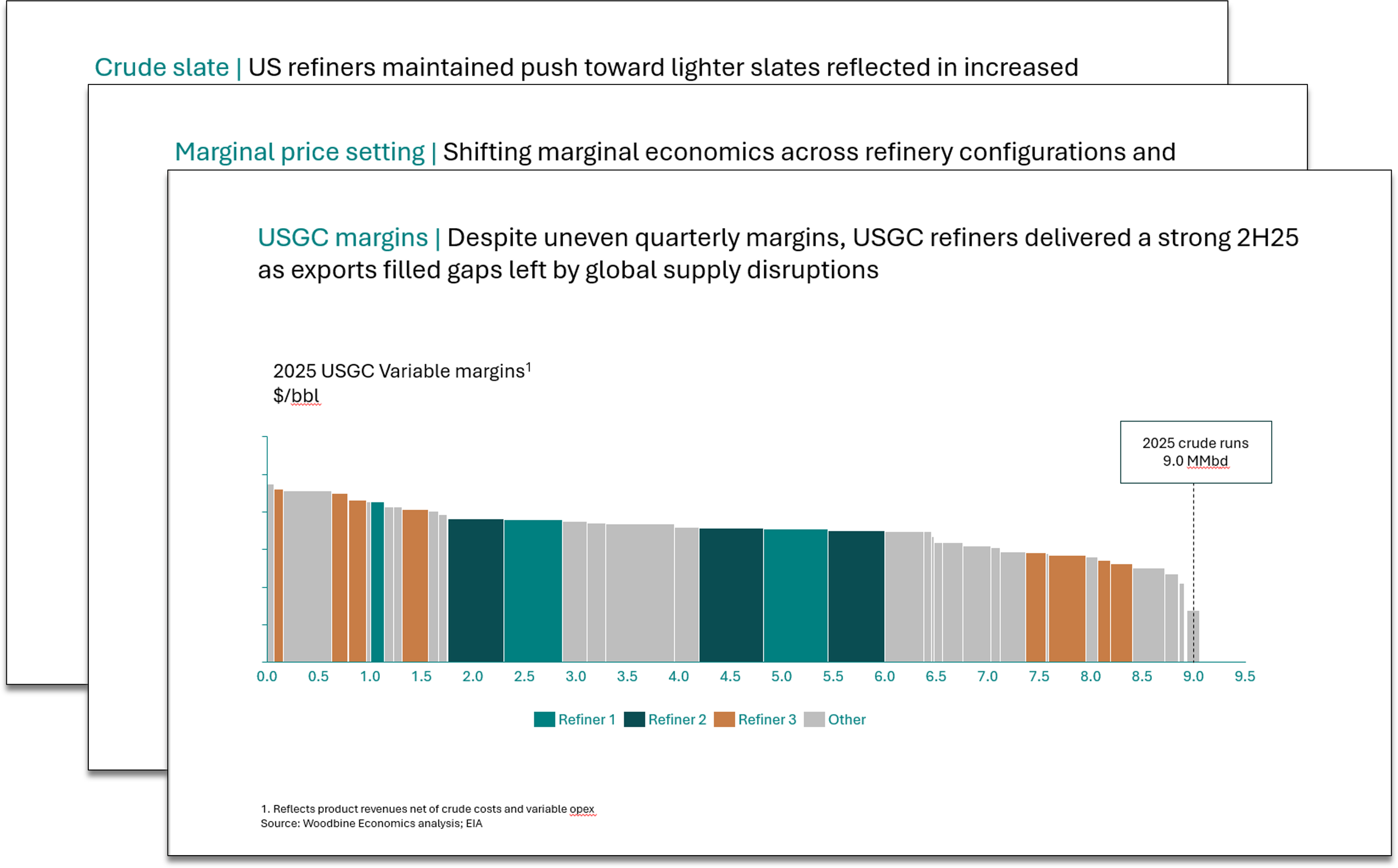Click the '2.5' x-axis label

(525, 677)
